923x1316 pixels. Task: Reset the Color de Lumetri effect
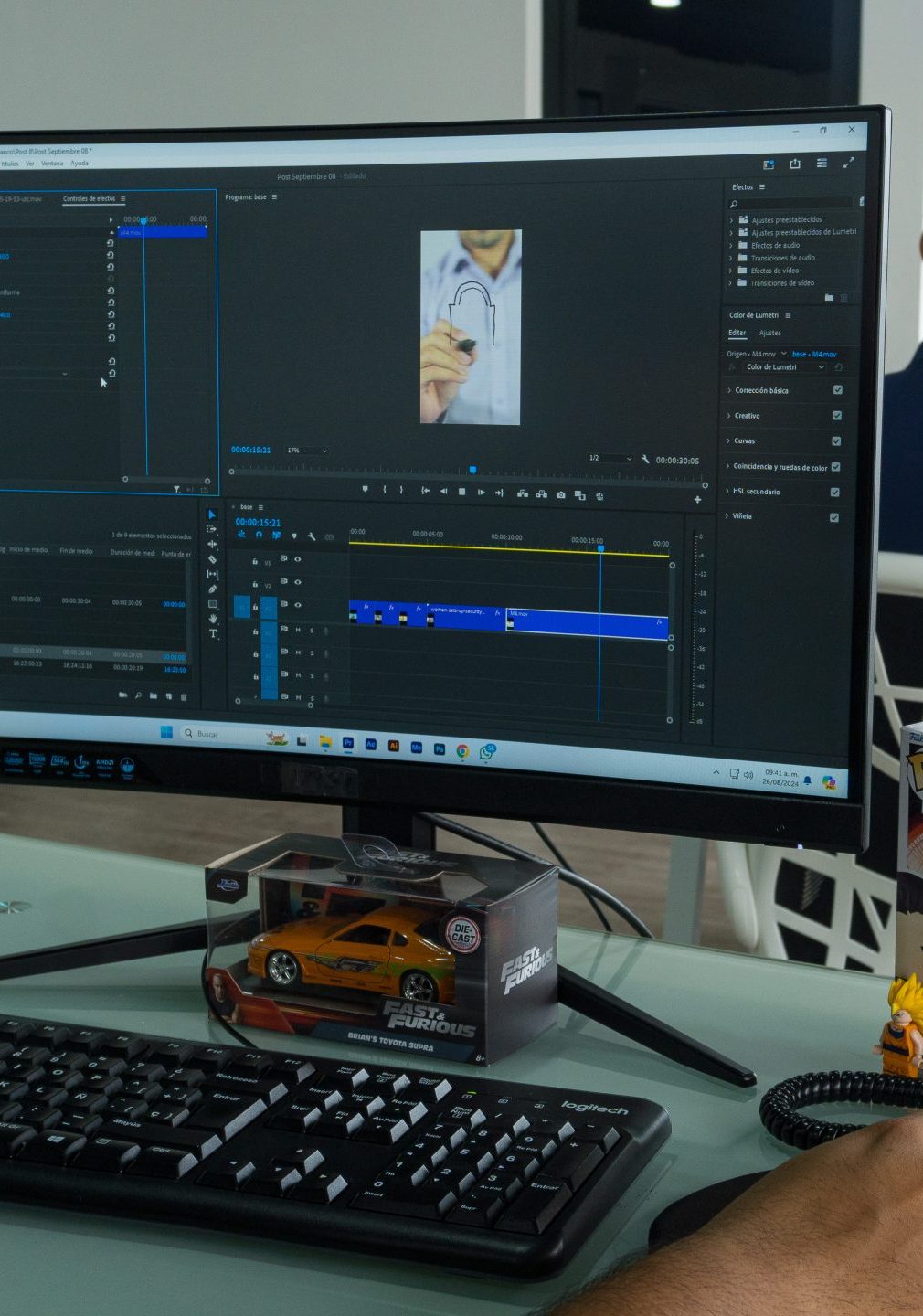[838, 367]
